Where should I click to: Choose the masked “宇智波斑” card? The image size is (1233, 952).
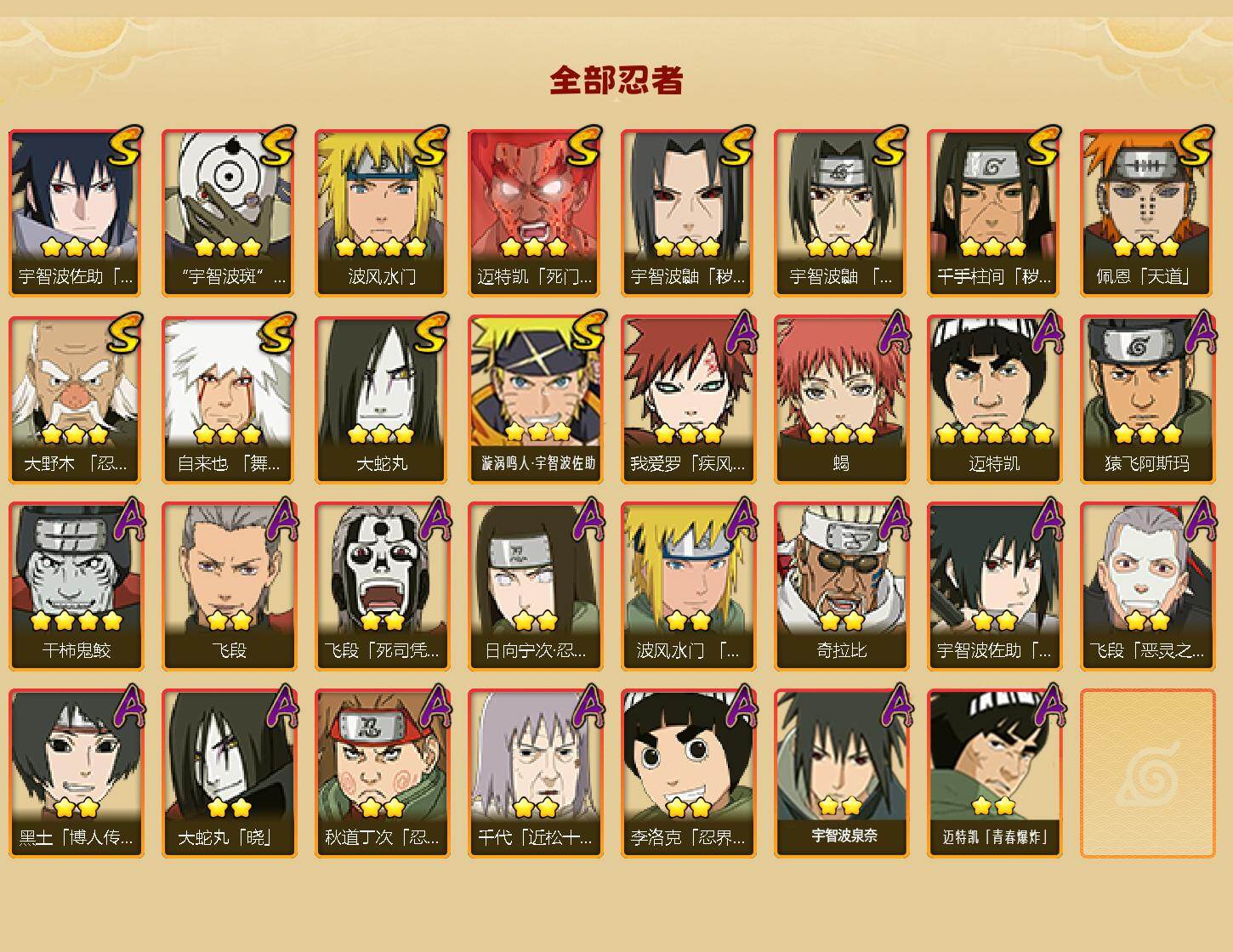tap(229, 212)
